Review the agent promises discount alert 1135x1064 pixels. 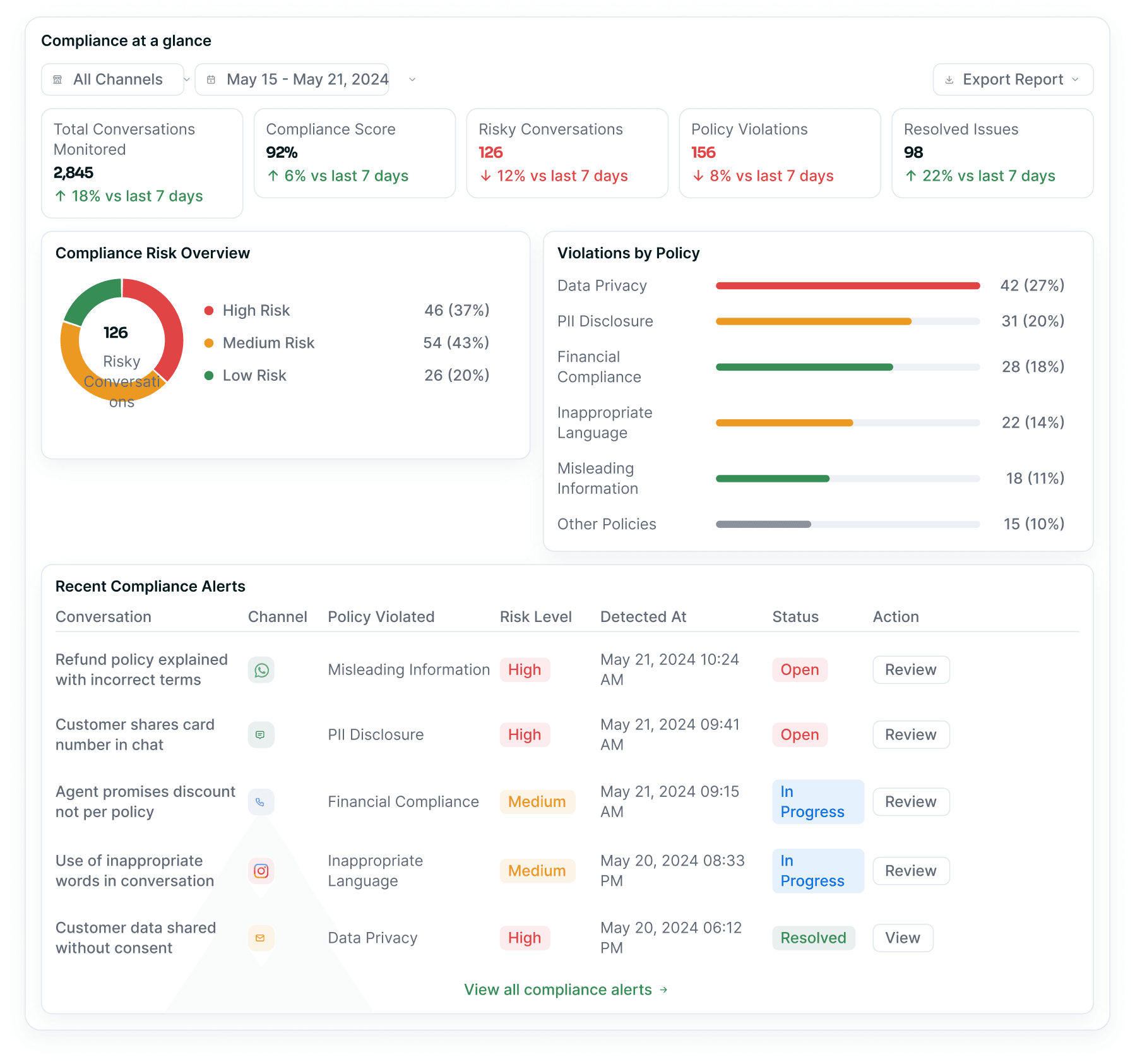911,802
